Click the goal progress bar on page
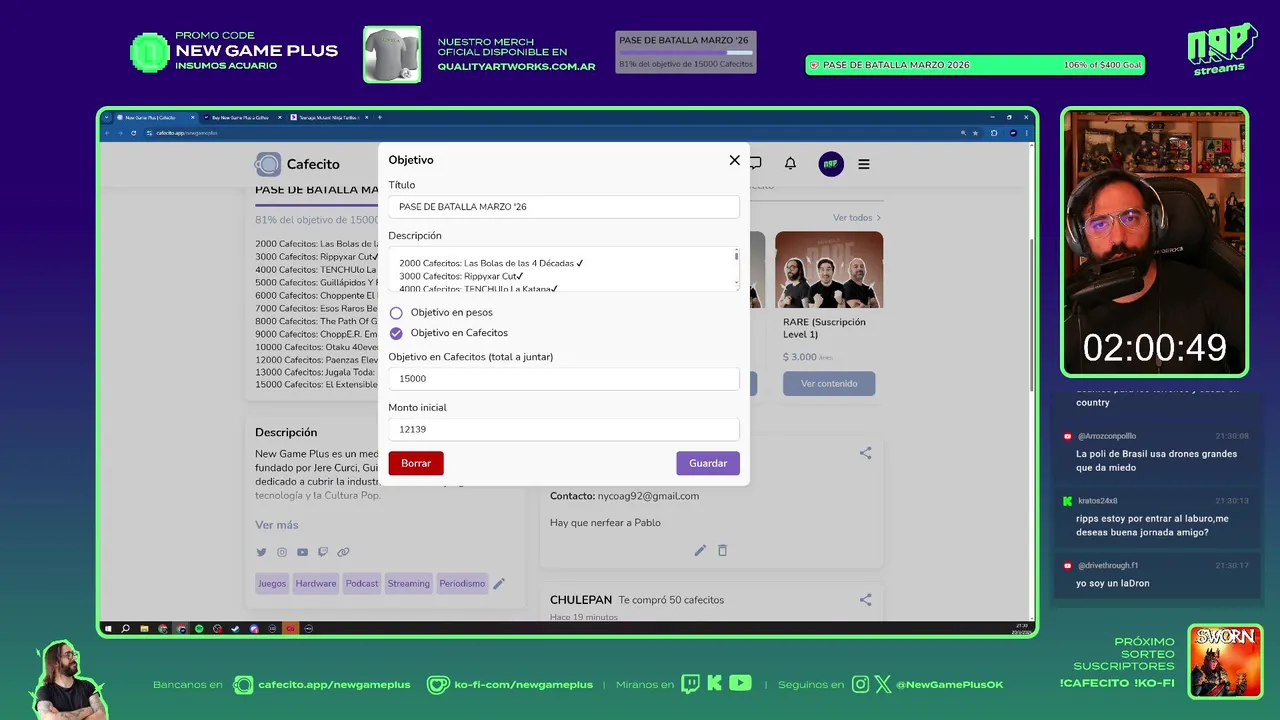The height and width of the screenshot is (720, 1280). point(316,205)
